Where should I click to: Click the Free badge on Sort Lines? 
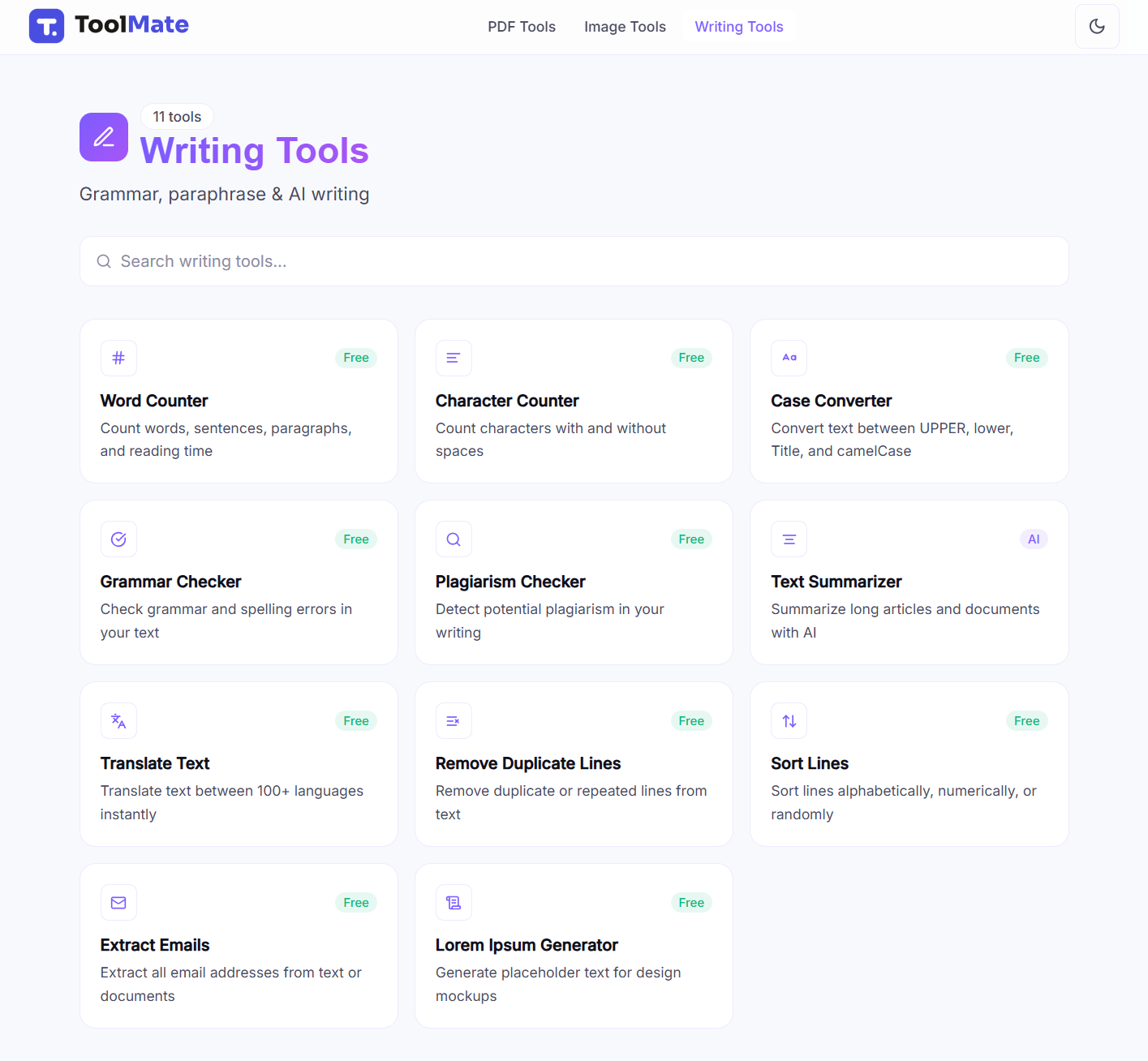tap(1026, 721)
